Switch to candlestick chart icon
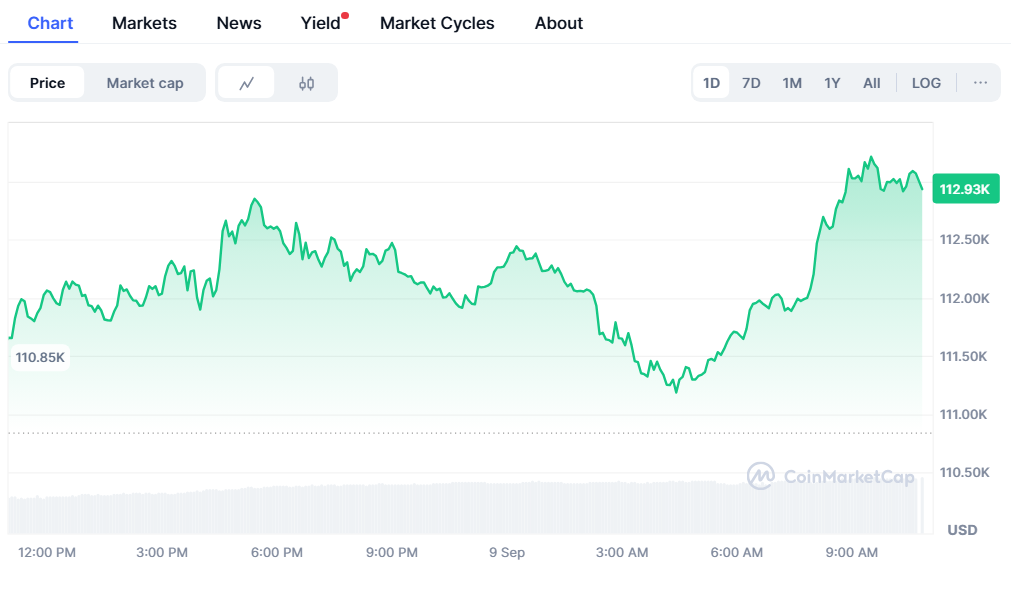 (306, 83)
